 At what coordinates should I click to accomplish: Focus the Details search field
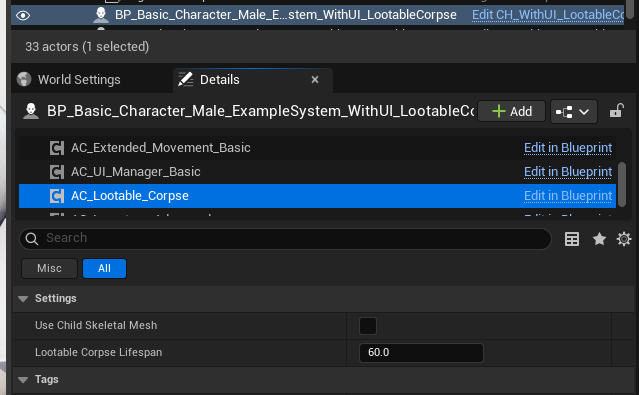tap(285, 238)
